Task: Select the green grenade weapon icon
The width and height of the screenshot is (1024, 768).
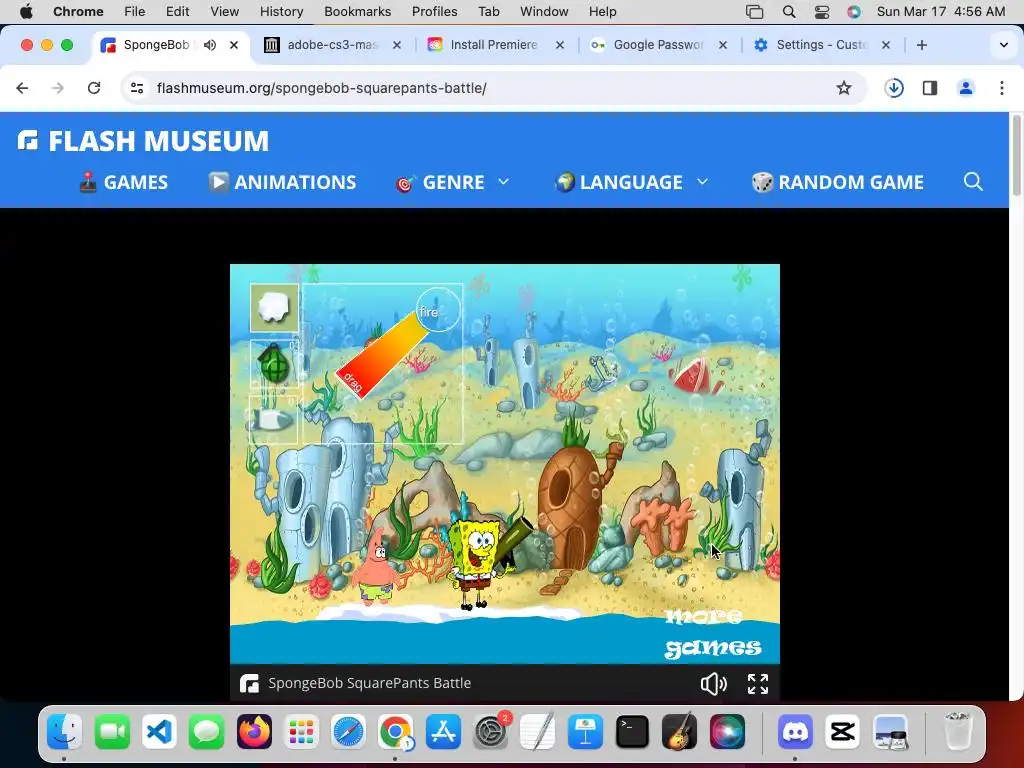Action: point(274,364)
